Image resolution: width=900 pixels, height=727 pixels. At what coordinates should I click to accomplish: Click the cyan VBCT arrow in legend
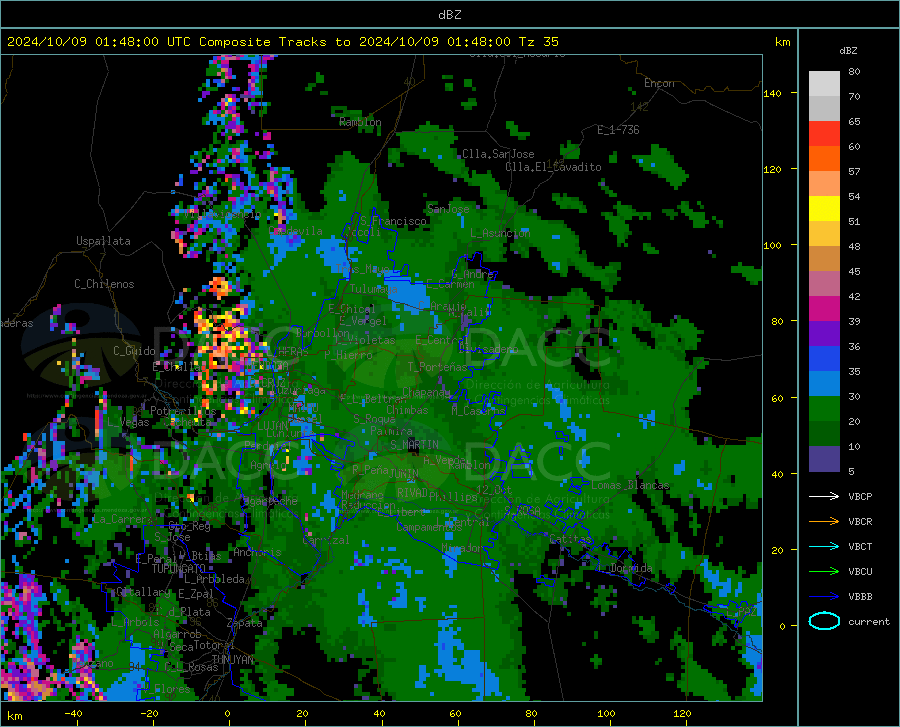(x=824, y=546)
